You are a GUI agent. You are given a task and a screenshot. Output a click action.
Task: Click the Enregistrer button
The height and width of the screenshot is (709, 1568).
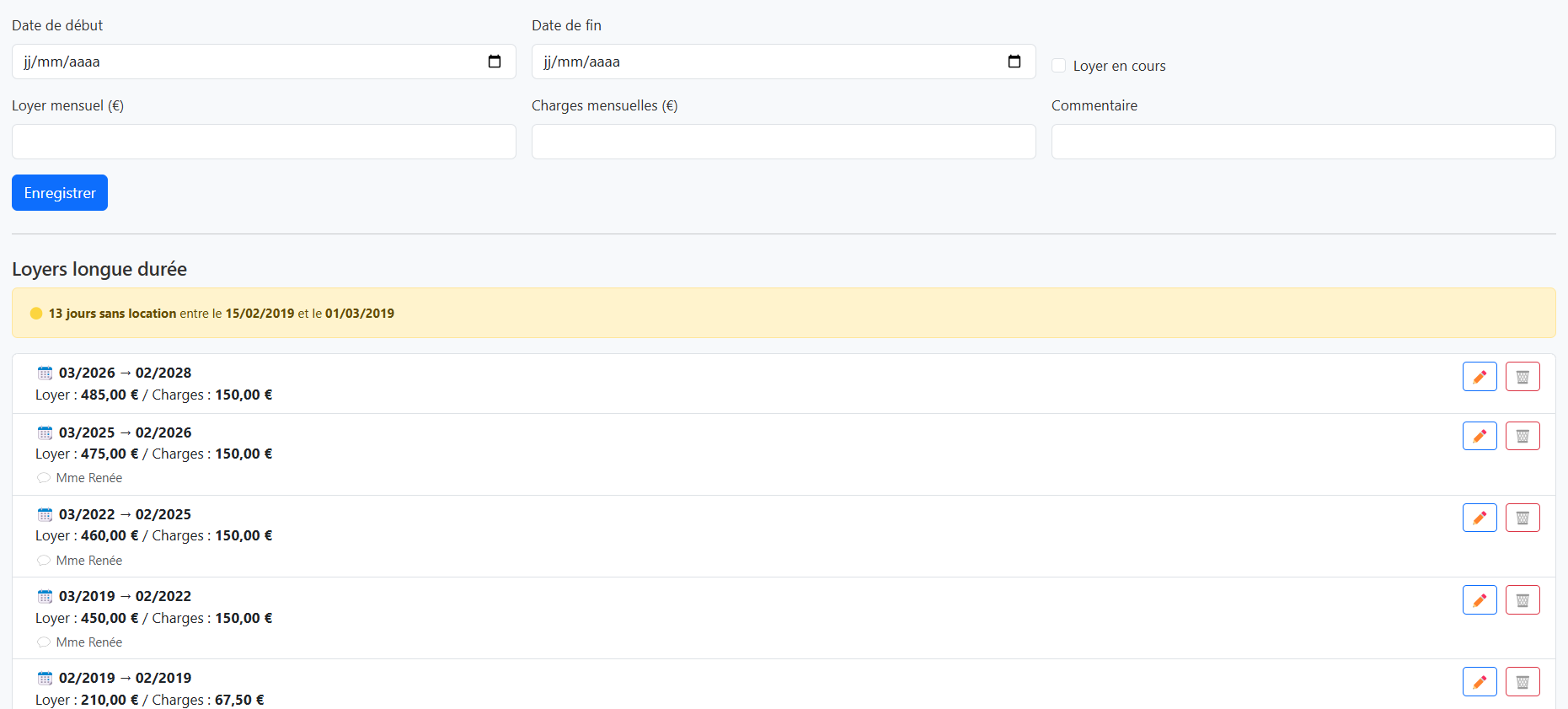coord(60,193)
